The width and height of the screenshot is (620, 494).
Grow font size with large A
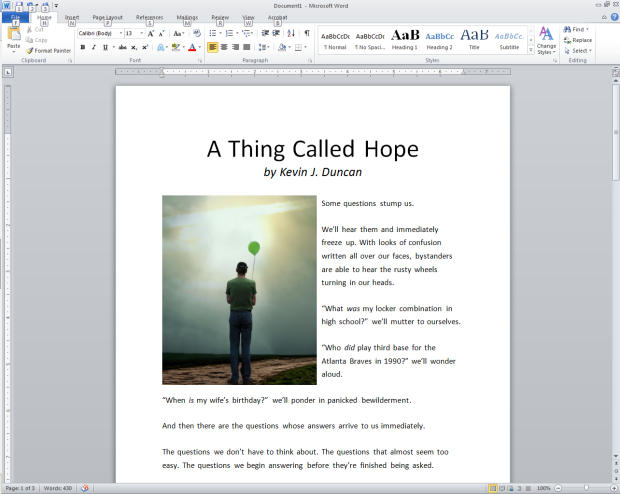click(x=151, y=34)
